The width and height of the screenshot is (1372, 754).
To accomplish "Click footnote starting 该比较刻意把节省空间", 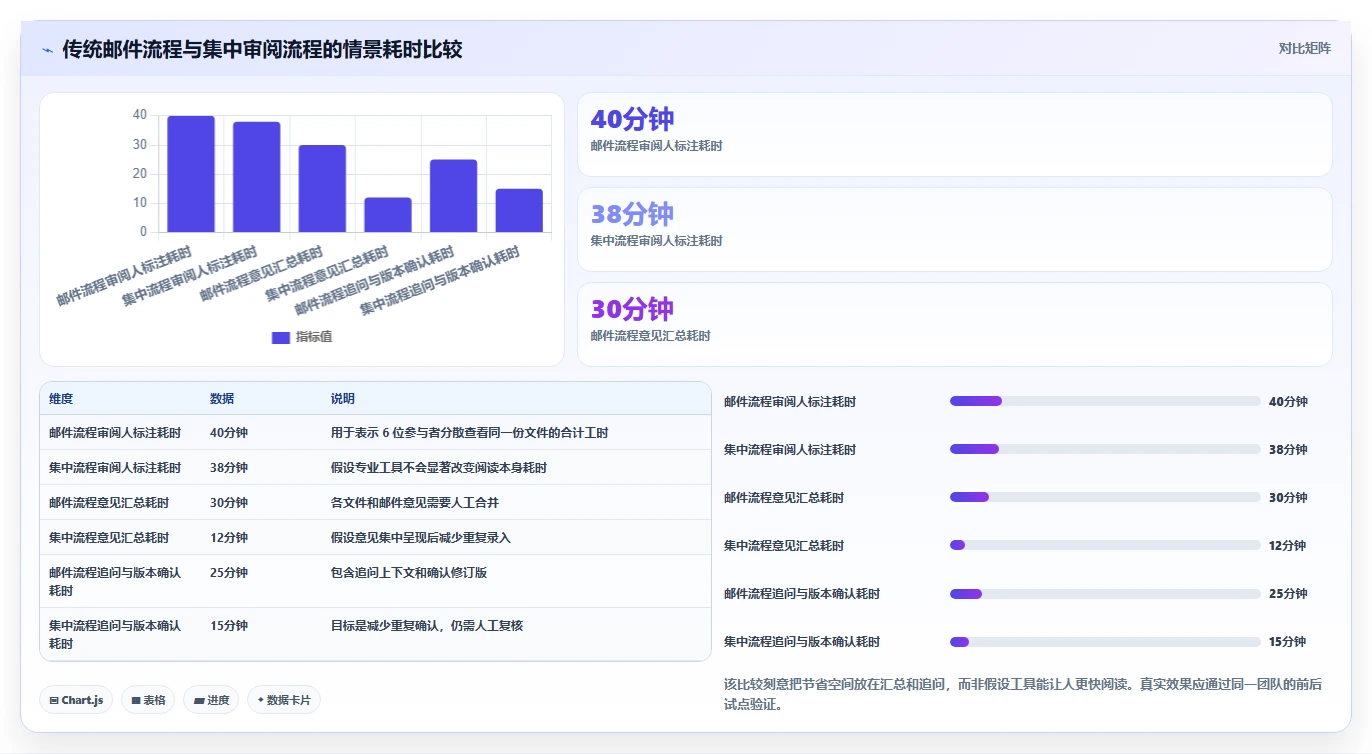I will pos(1023,694).
